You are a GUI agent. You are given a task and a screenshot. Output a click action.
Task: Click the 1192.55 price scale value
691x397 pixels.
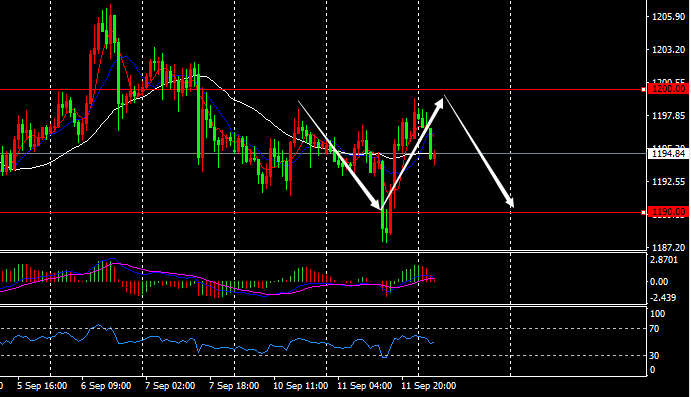coord(669,182)
